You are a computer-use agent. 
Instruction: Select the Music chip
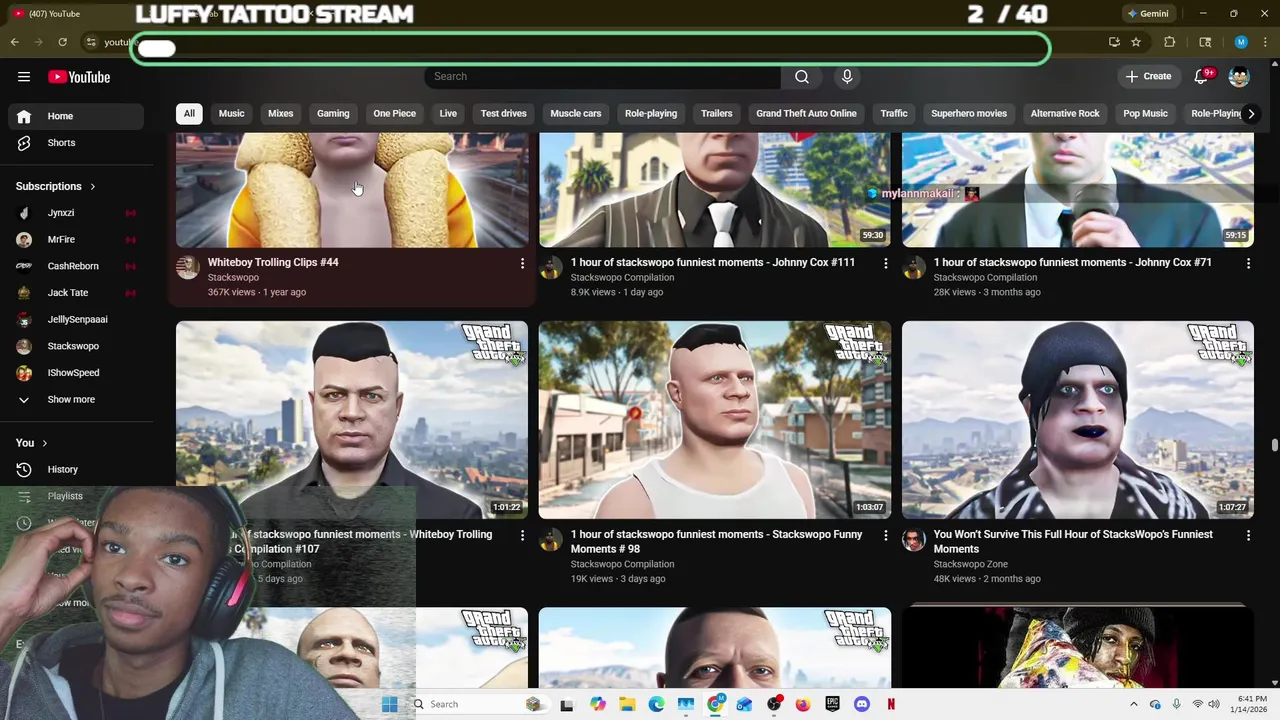(231, 114)
